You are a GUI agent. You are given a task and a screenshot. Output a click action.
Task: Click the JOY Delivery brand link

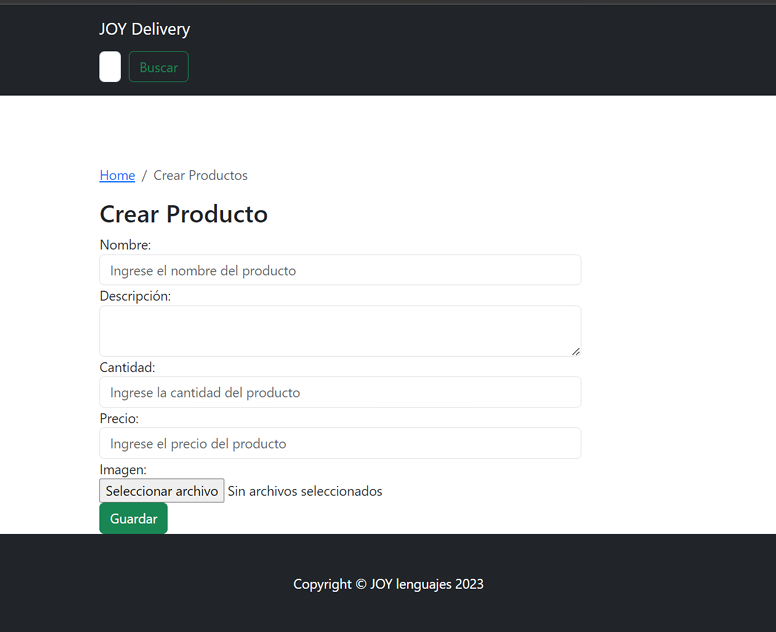click(144, 29)
